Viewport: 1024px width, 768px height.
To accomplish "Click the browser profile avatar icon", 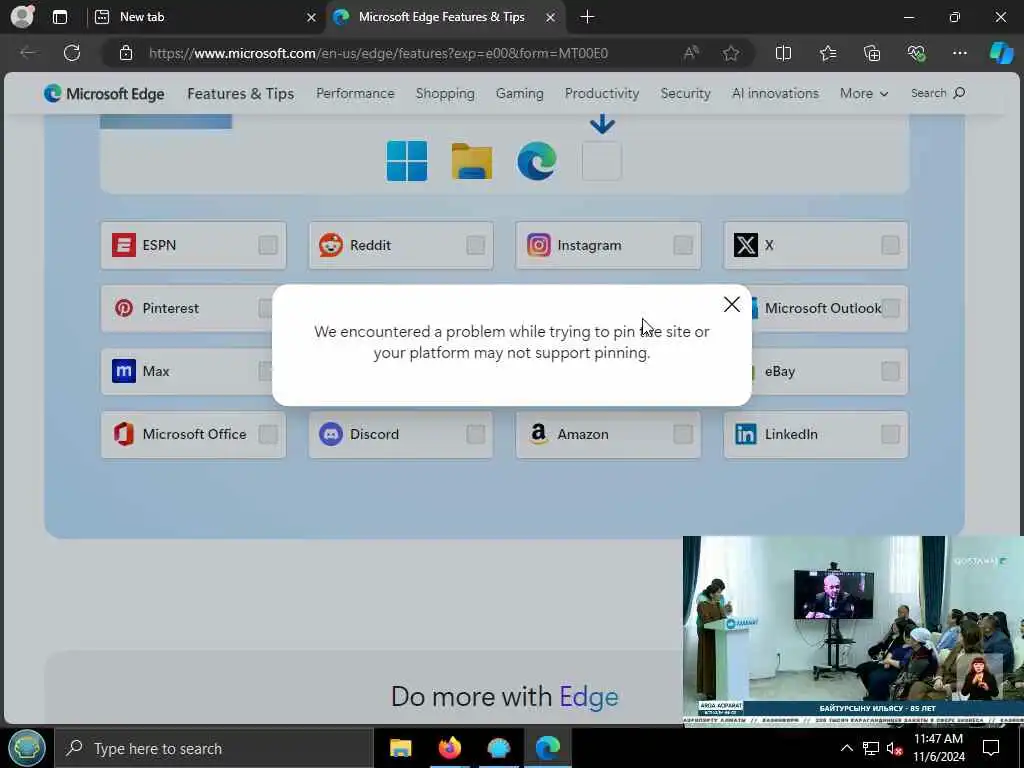I will pyautogui.click(x=22, y=16).
